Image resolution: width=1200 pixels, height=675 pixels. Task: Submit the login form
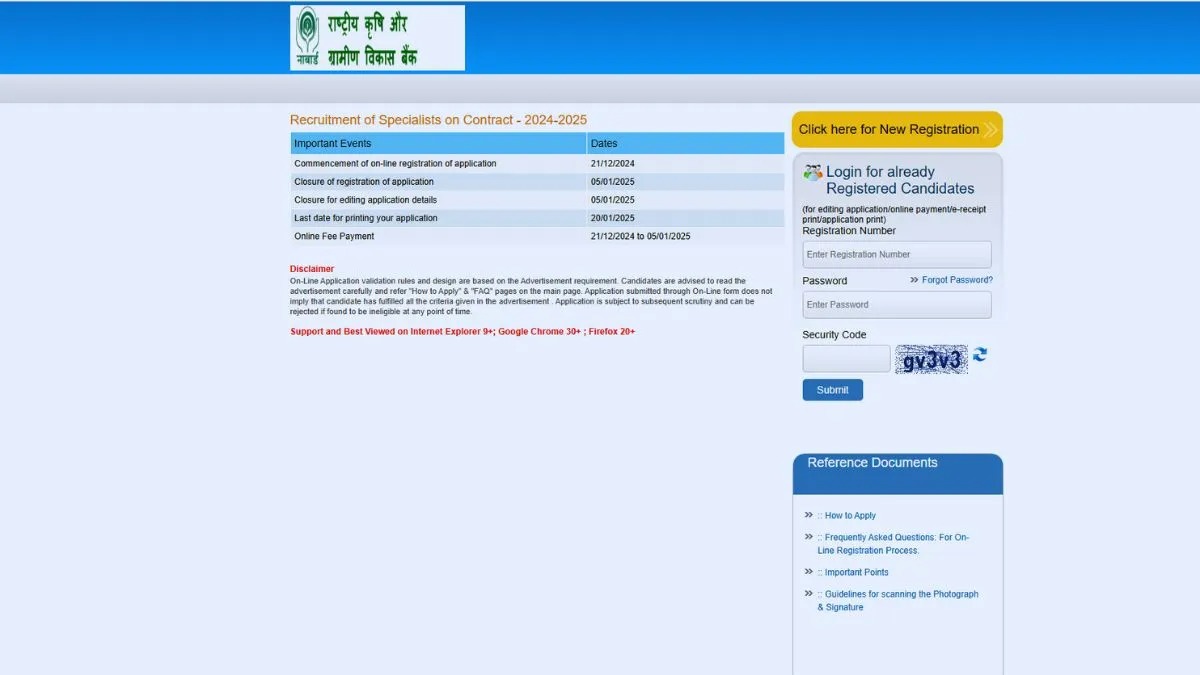tap(832, 390)
